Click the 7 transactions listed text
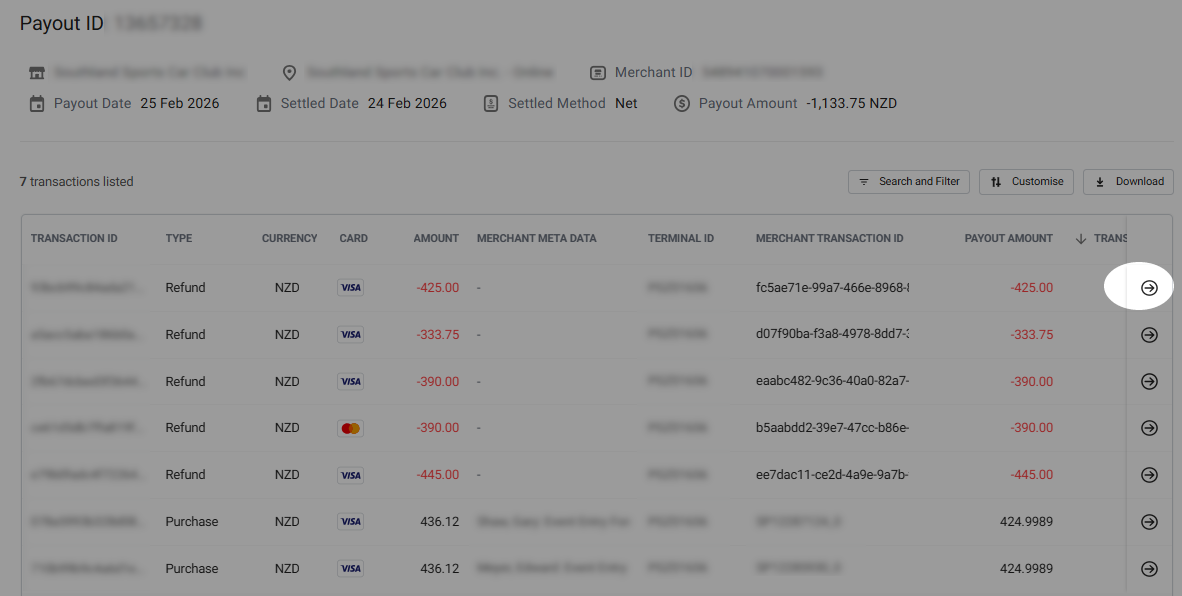The height and width of the screenshot is (596, 1182). 76,182
